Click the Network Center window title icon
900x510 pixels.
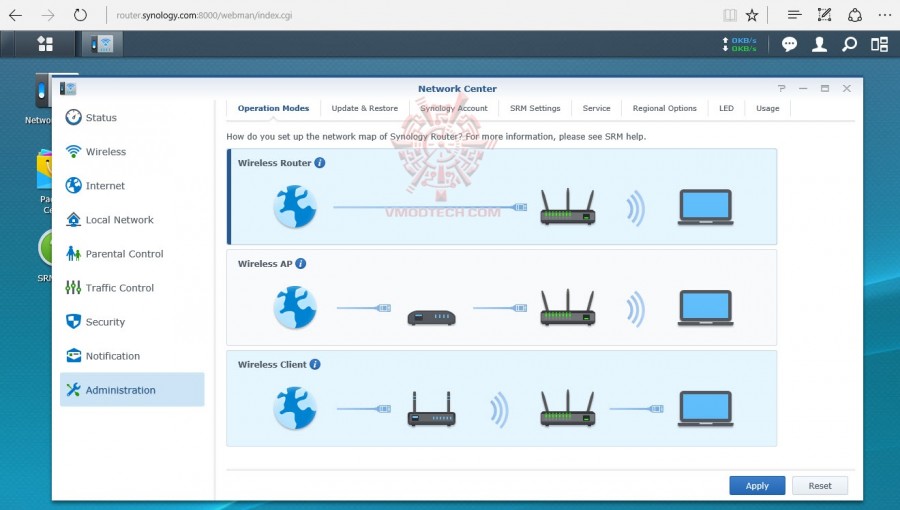click(x=68, y=89)
